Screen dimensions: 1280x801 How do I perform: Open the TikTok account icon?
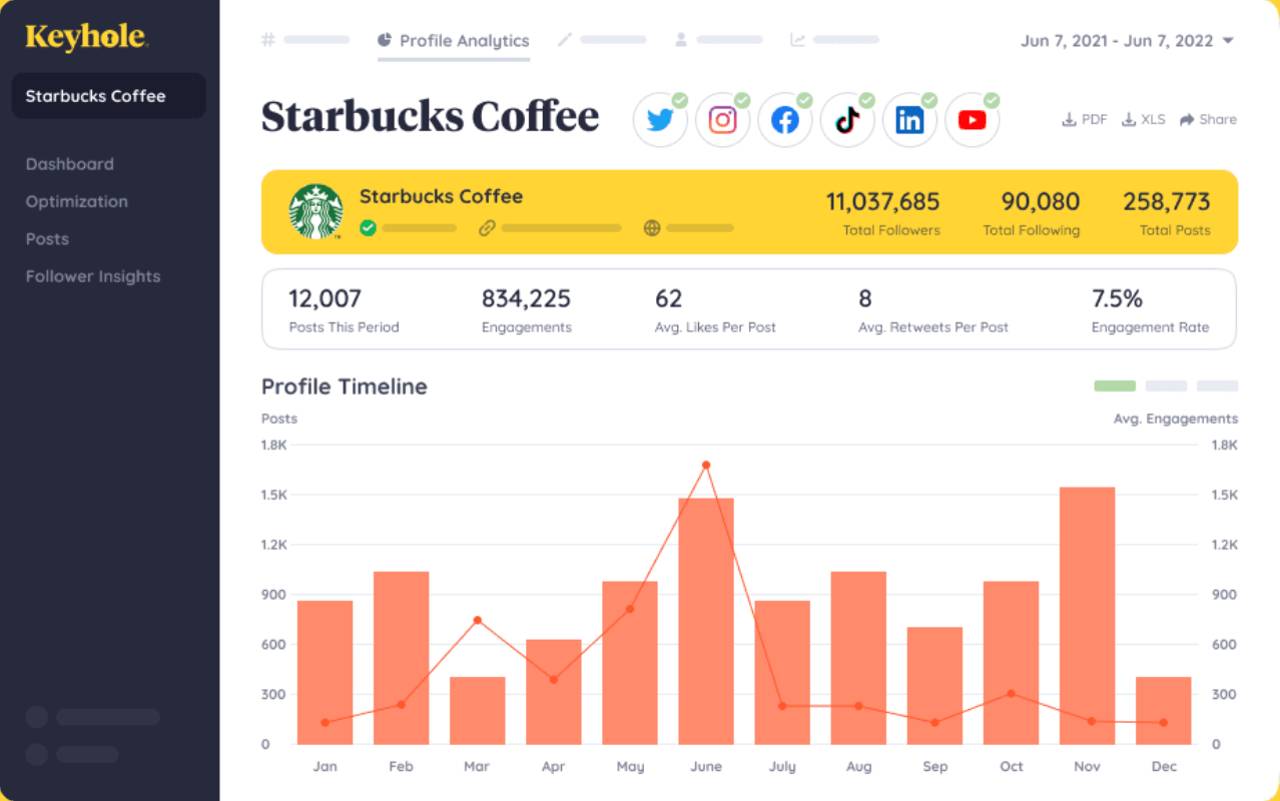coord(847,118)
